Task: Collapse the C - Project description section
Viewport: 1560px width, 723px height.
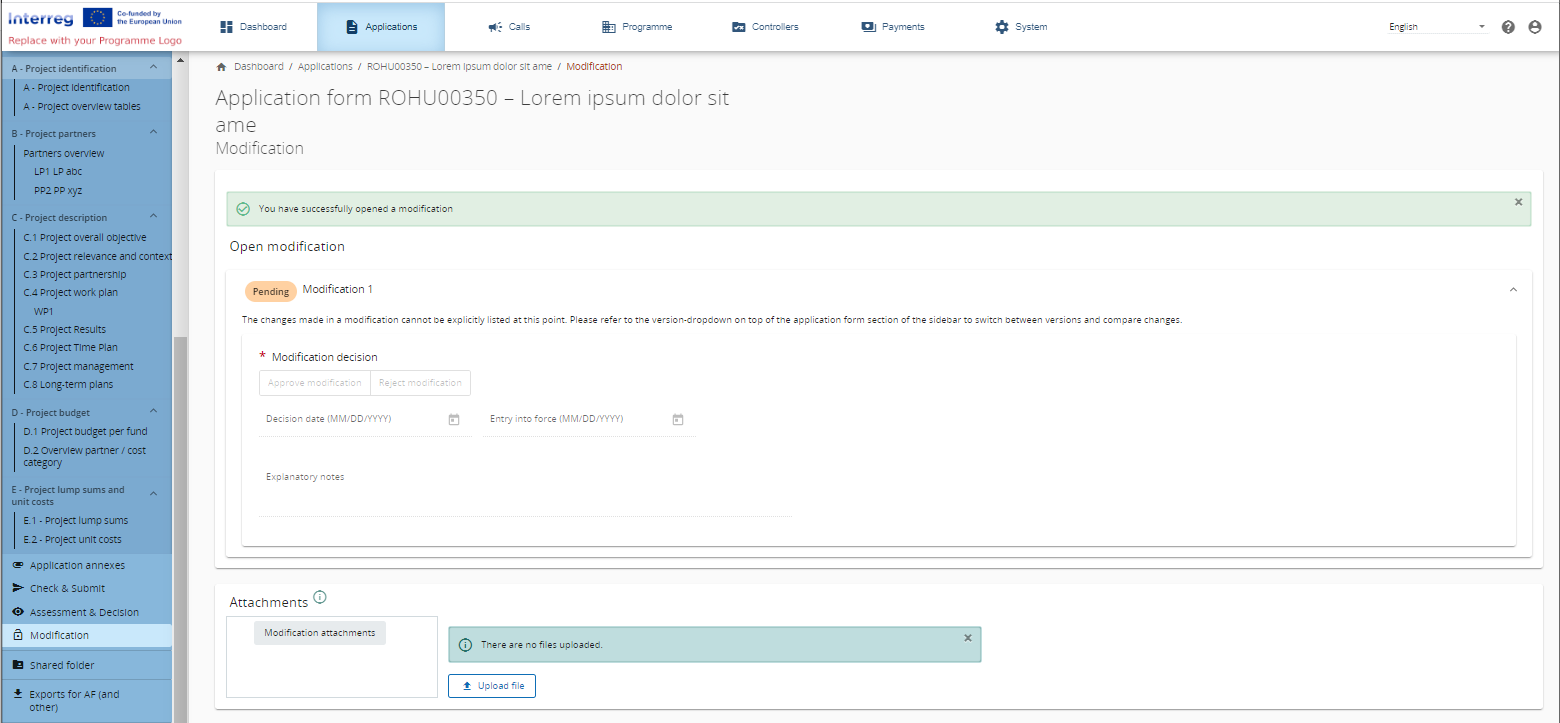Action: [153, 216]
